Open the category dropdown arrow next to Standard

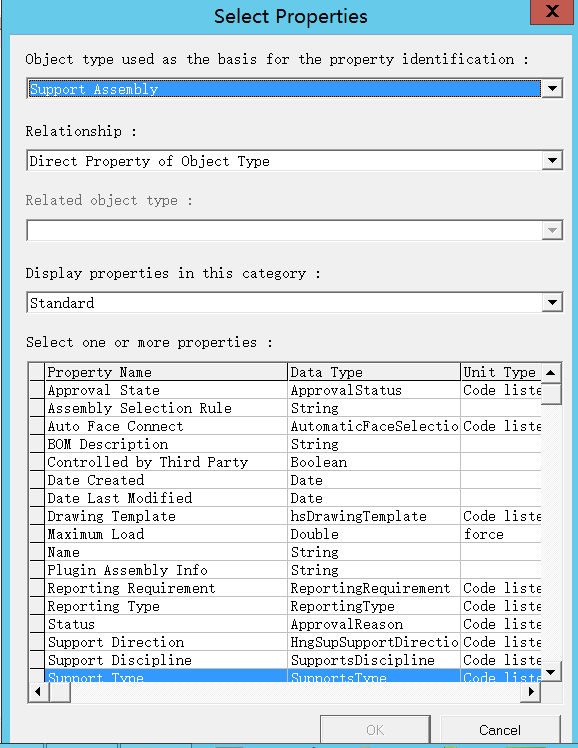click(552, 302)
